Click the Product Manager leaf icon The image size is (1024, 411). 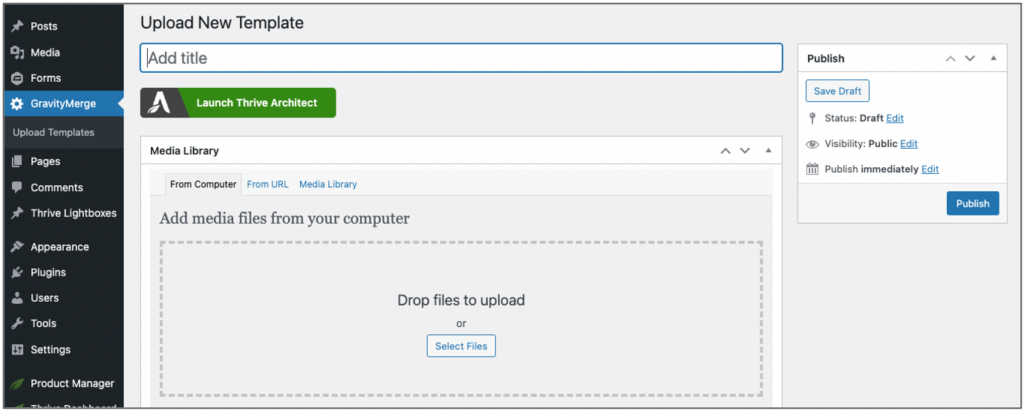click(17, 383)
